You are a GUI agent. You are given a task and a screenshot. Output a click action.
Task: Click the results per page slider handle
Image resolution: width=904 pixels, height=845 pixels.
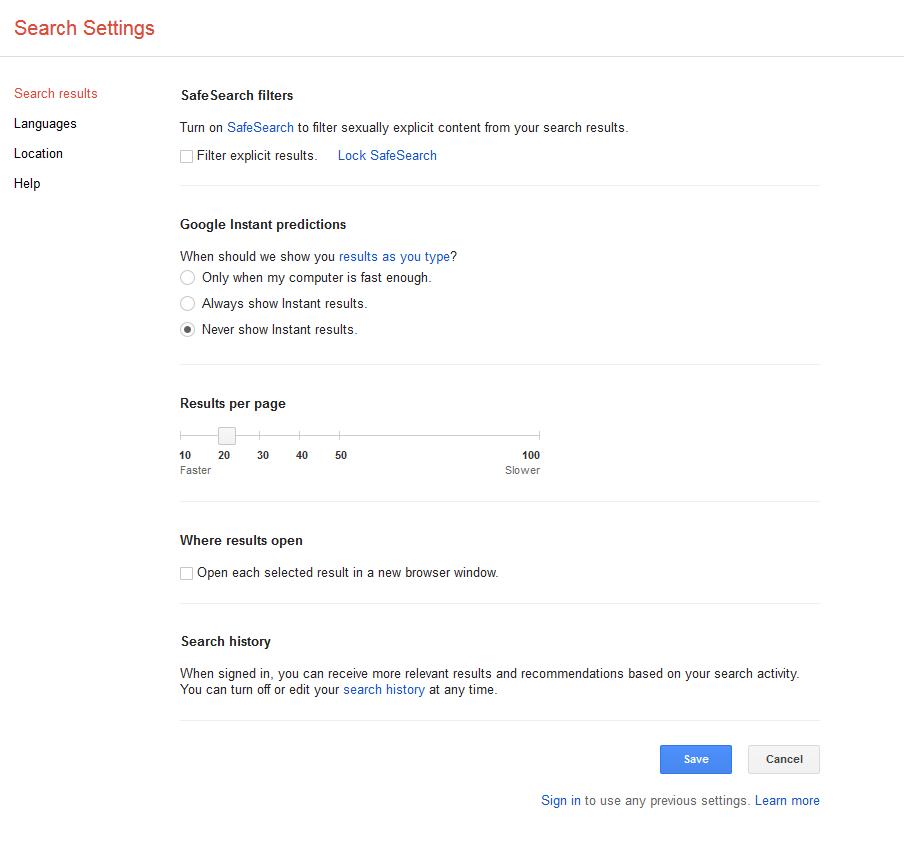227,436
